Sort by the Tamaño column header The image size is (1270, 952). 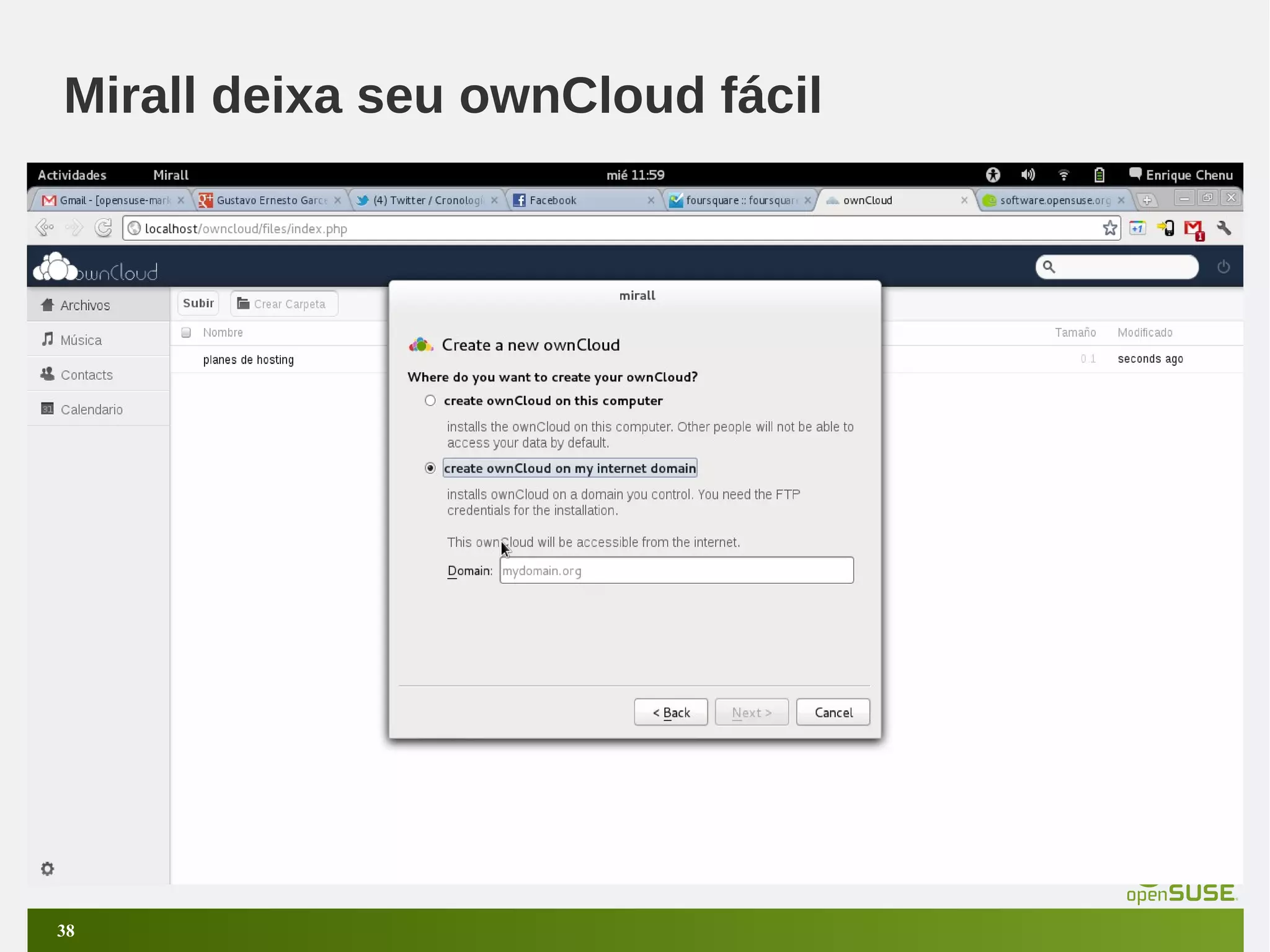1075,332
